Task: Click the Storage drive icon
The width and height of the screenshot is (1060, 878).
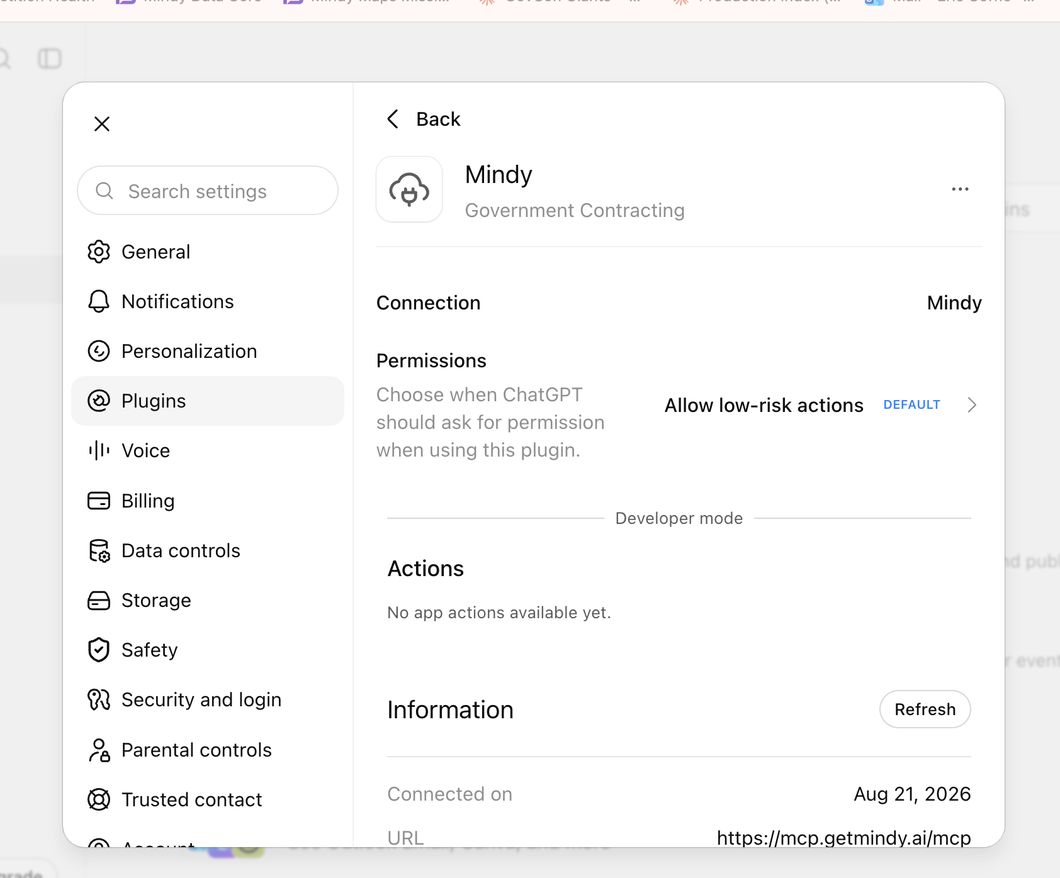Action: (99, 600)
